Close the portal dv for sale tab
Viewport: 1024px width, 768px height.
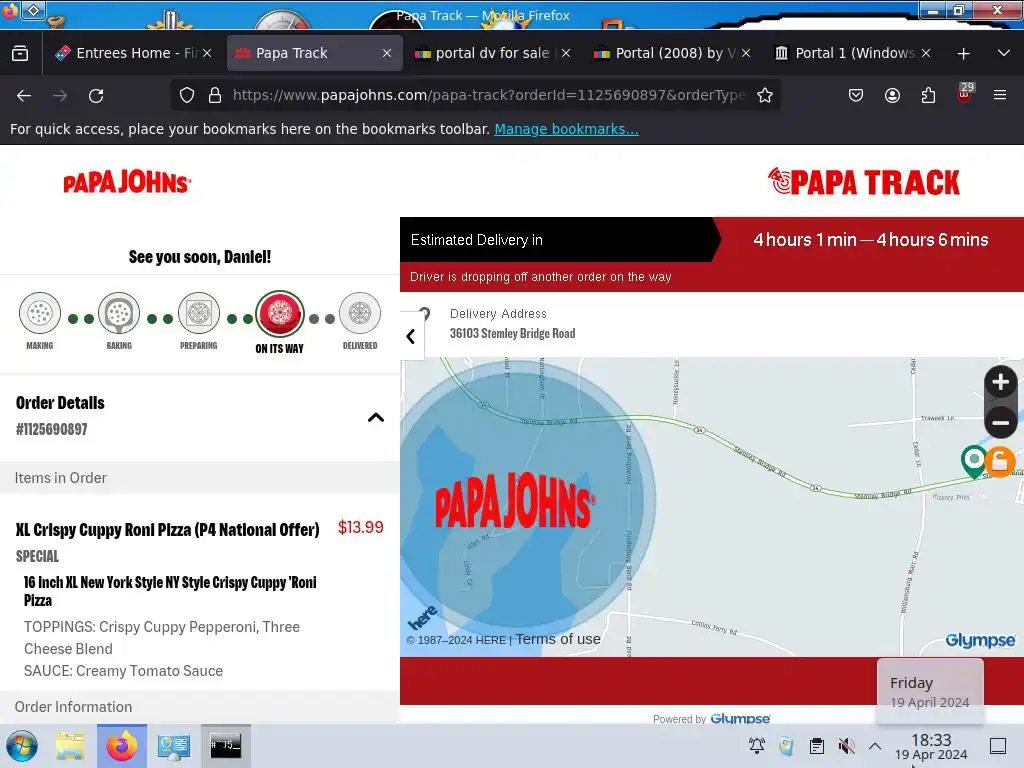click(x=566, y=53)
